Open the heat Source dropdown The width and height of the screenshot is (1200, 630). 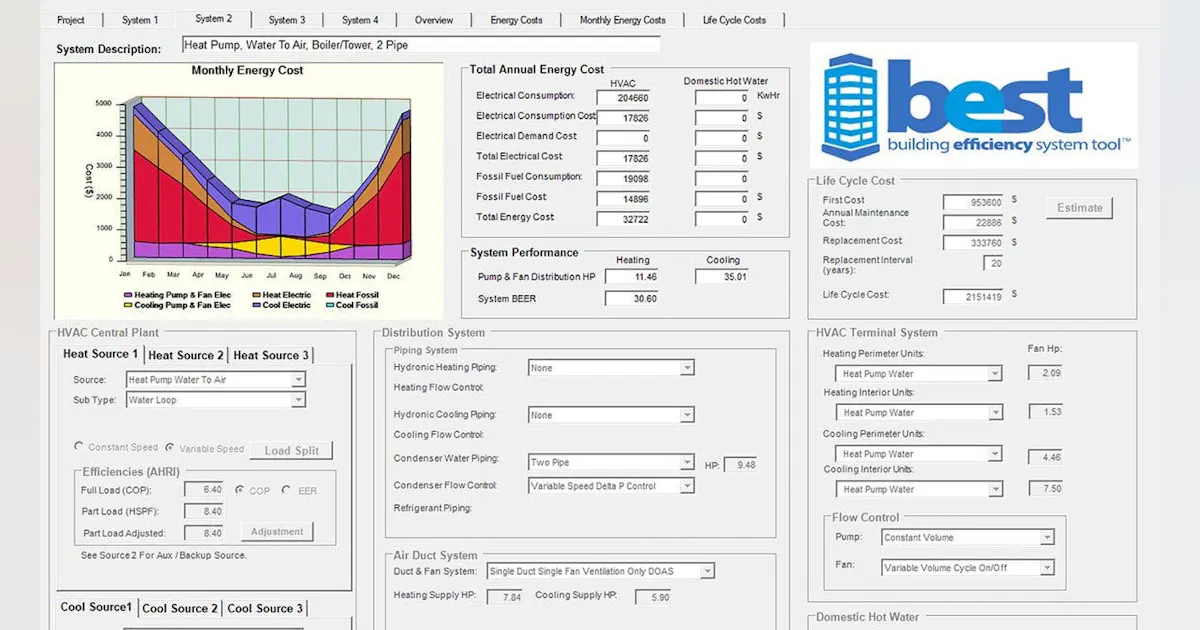point(298,380)
